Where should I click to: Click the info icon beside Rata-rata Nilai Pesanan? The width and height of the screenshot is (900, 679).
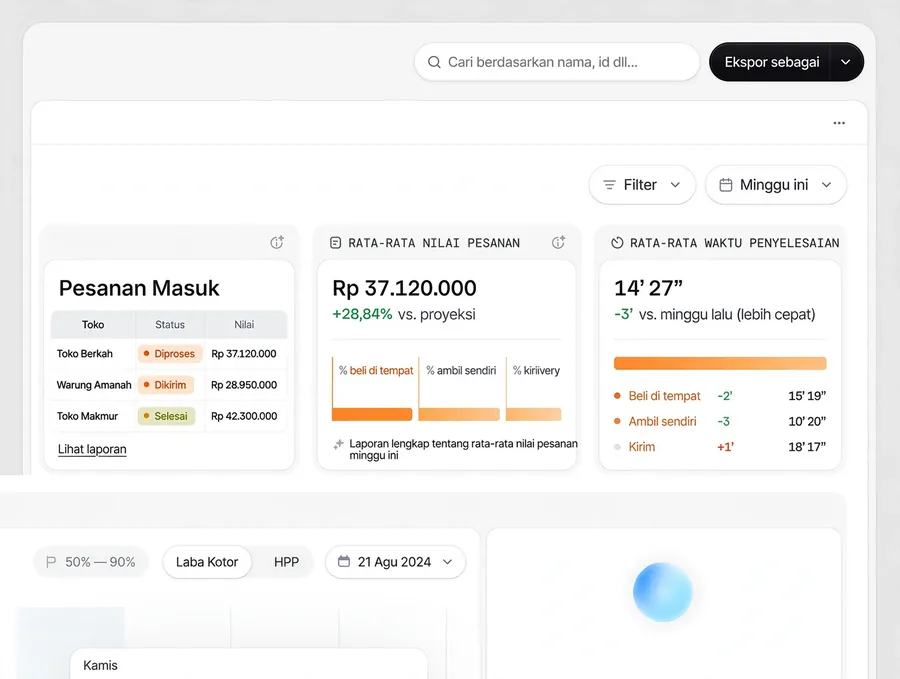(558, 242)
